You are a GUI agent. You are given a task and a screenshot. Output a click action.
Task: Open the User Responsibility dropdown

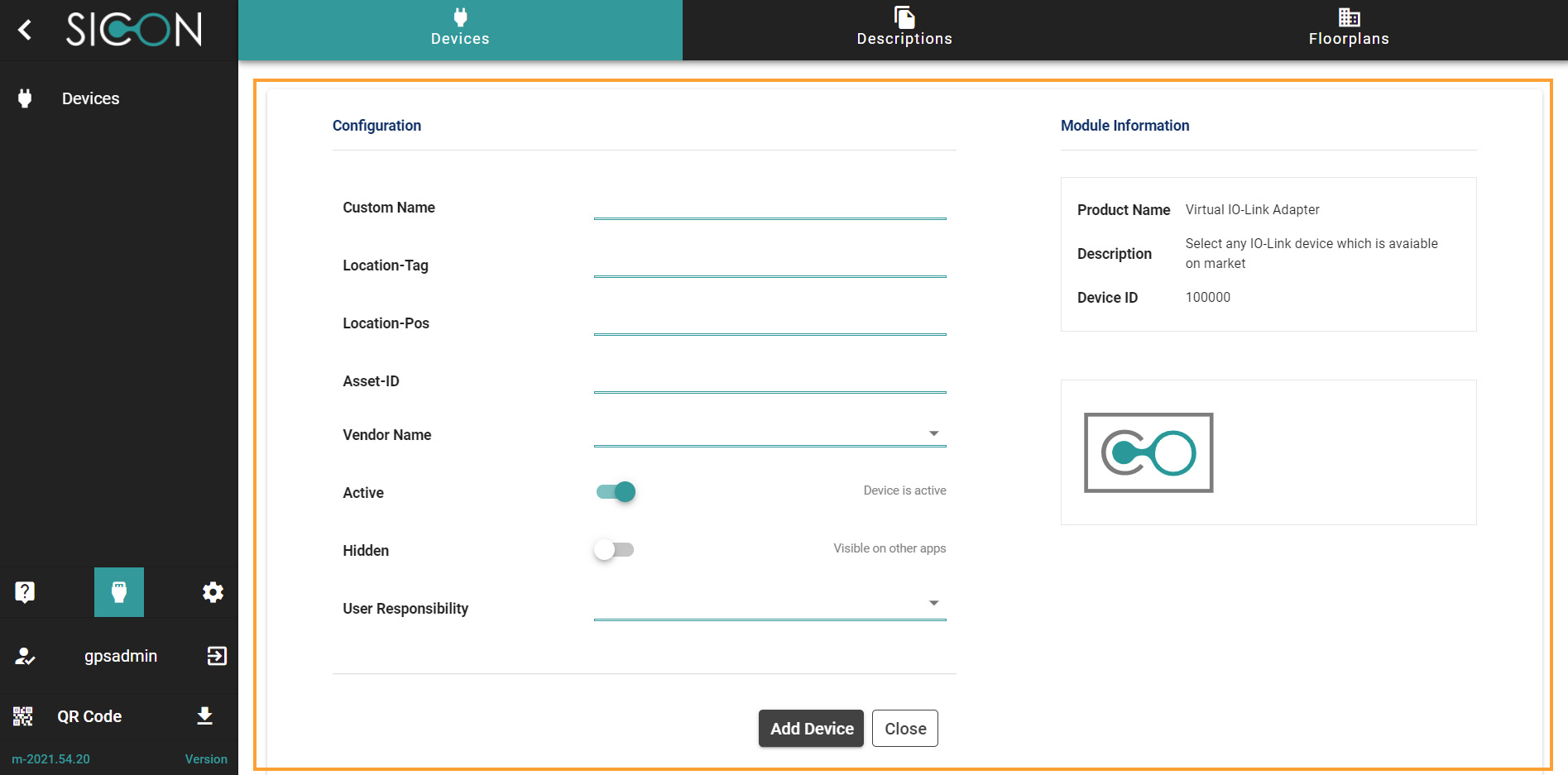click(770, 604)
